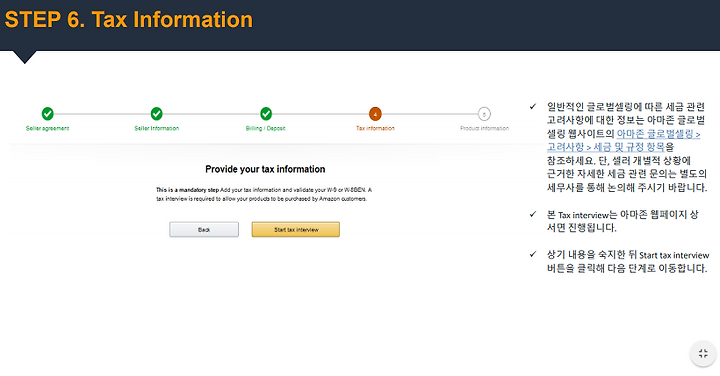Select the Billing / Deposit step label
The image size is (720, 376).
265,129
